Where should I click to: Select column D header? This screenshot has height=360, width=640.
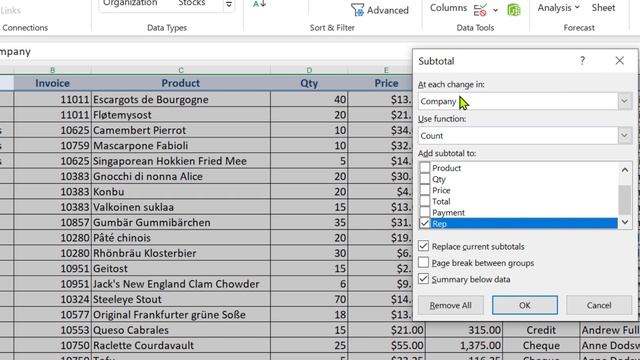tap(309, 70)
